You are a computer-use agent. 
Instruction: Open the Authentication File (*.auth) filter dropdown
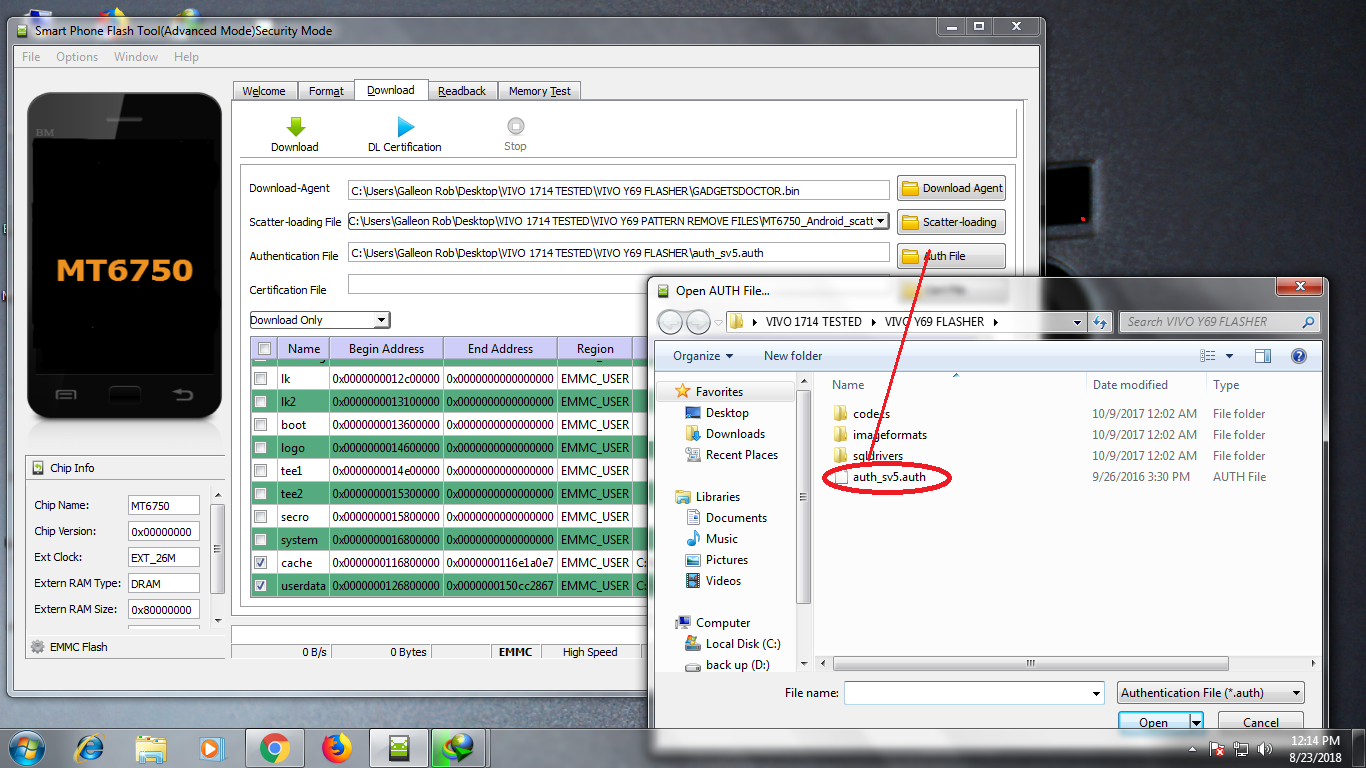click(1211, 693)
